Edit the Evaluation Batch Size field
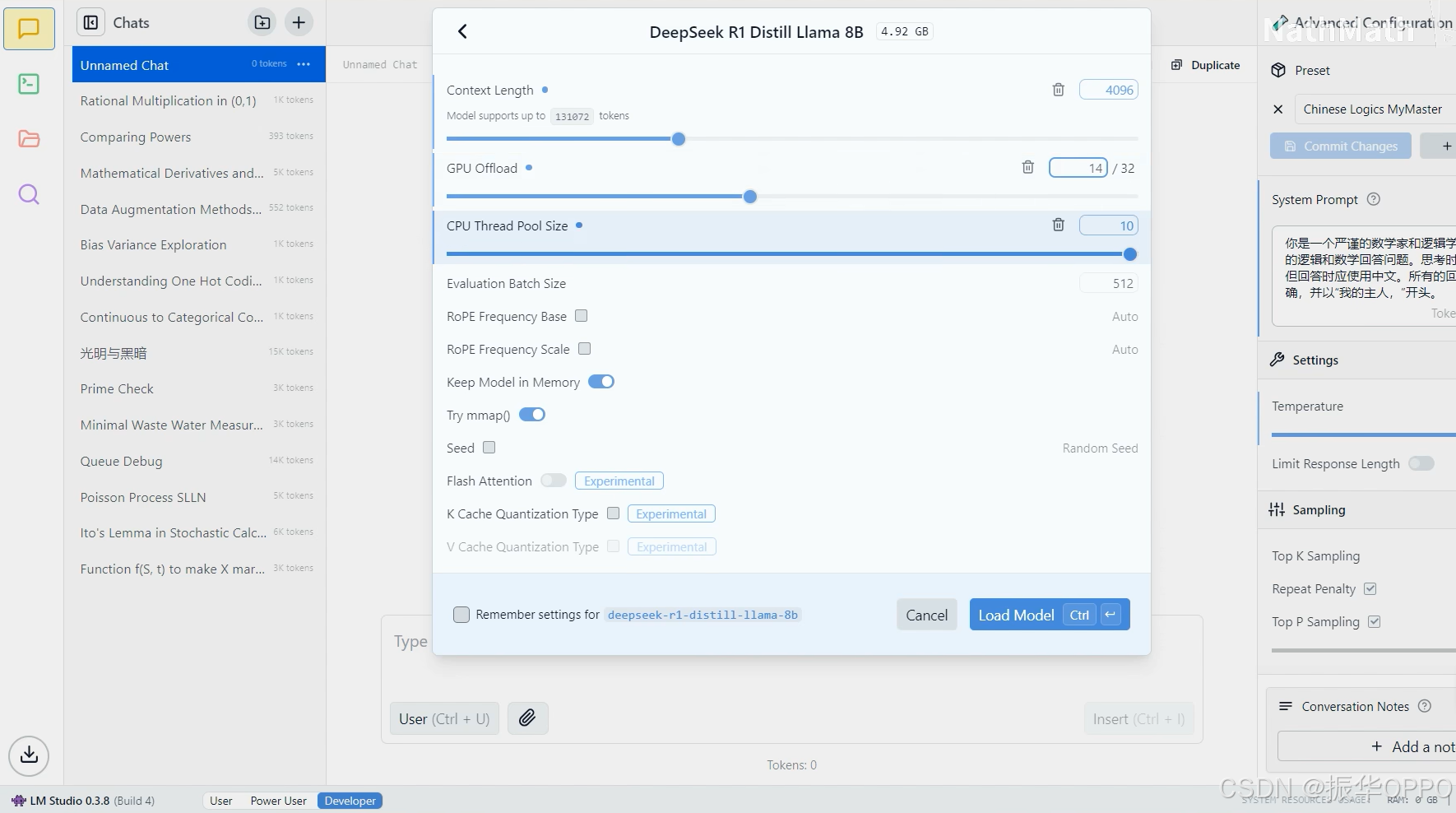The width and height of the screenshot is (1456, 813). [1108, 283]
